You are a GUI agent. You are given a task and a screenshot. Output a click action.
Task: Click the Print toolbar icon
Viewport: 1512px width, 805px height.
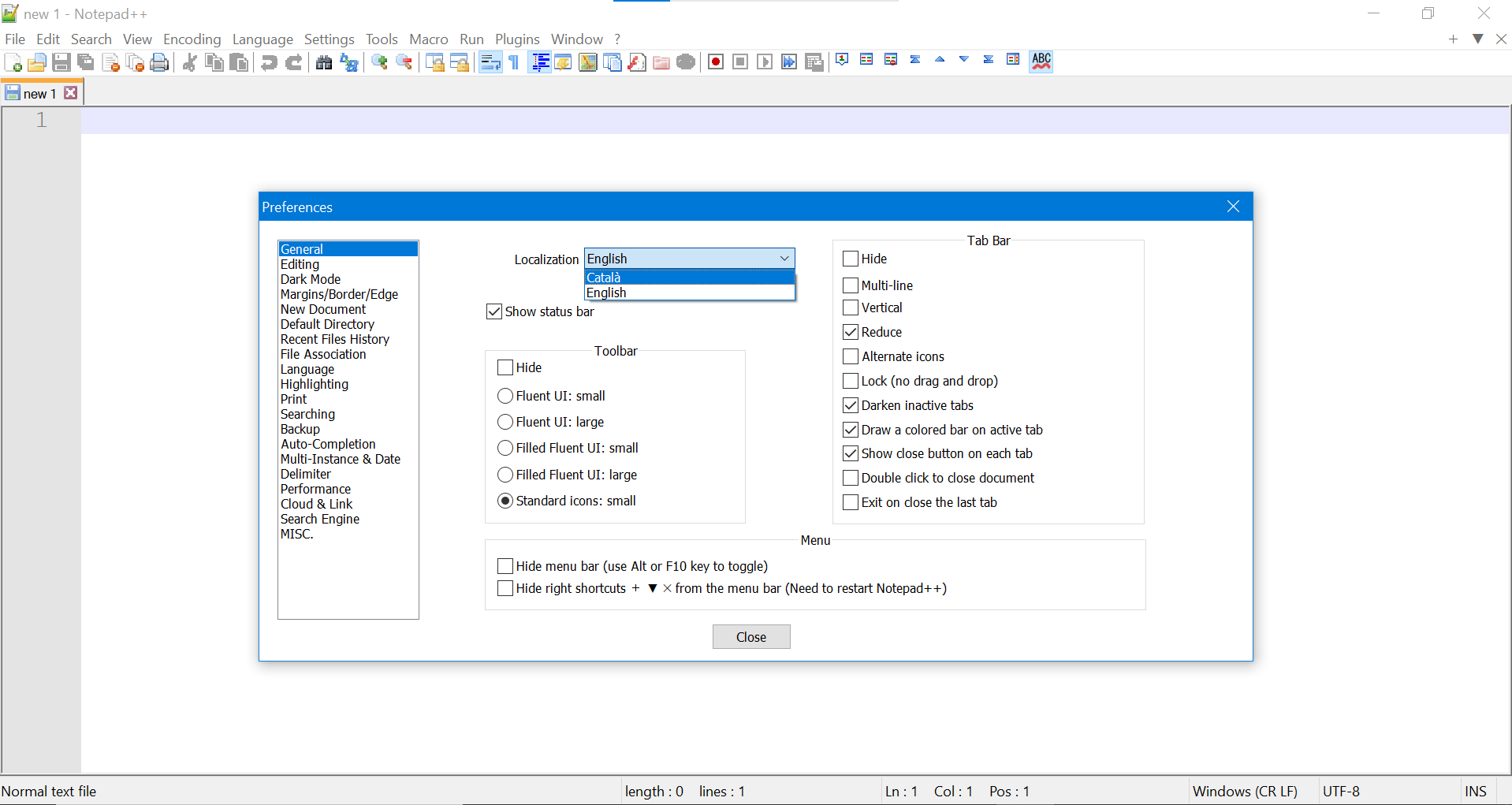pos(159,62)
